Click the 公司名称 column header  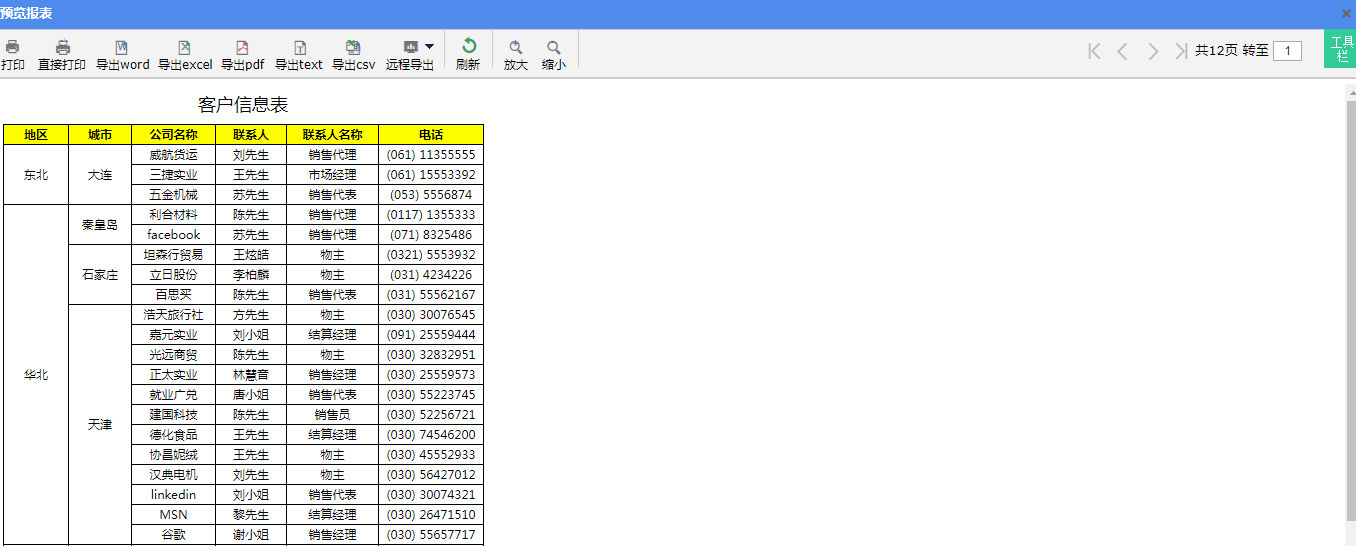click(173, 135)
